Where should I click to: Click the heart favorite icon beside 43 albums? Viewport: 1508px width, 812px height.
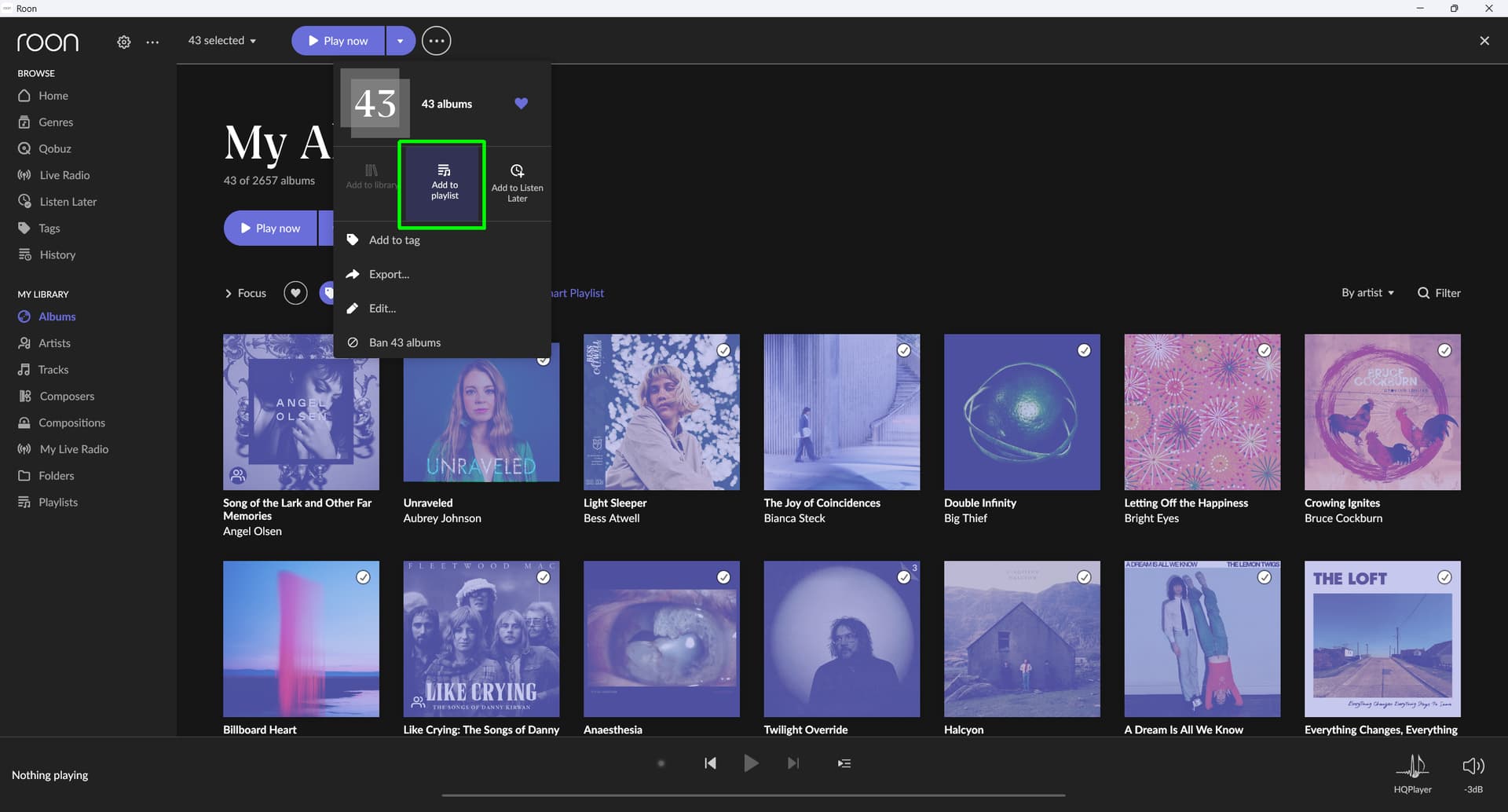[521, 104]
